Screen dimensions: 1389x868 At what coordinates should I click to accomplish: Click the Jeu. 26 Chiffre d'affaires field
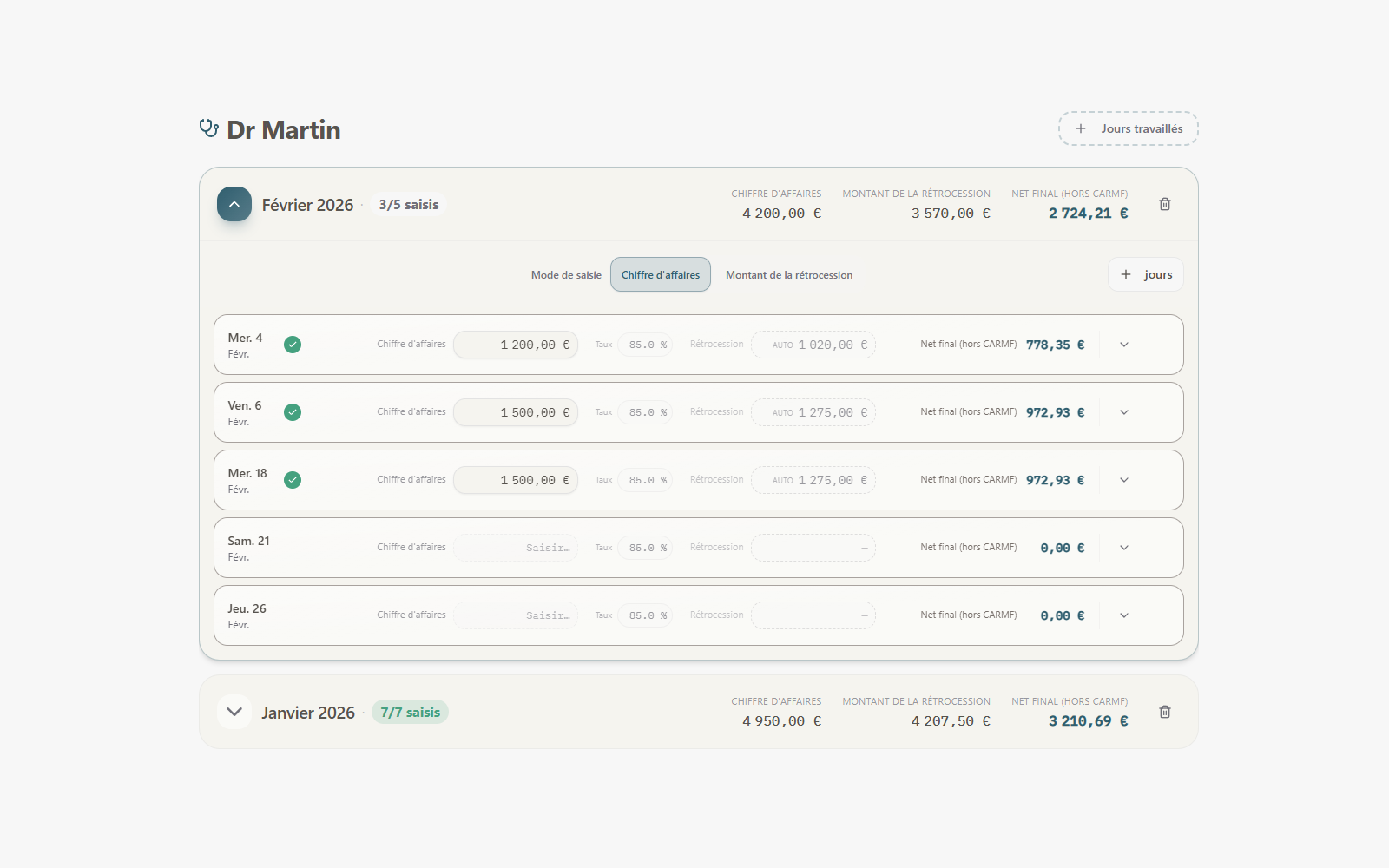pos(516,615)
